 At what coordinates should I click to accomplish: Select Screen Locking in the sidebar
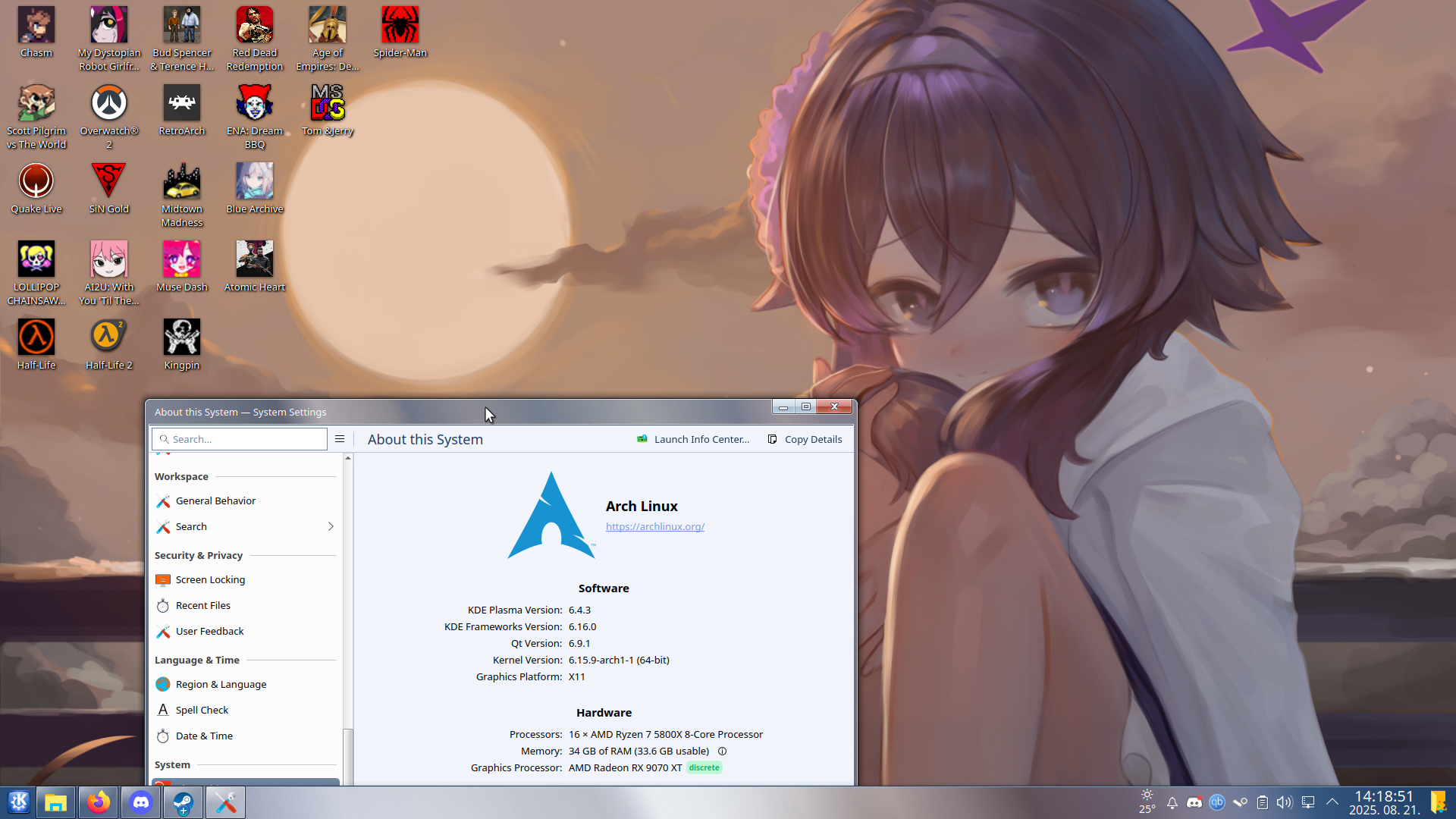210,579
